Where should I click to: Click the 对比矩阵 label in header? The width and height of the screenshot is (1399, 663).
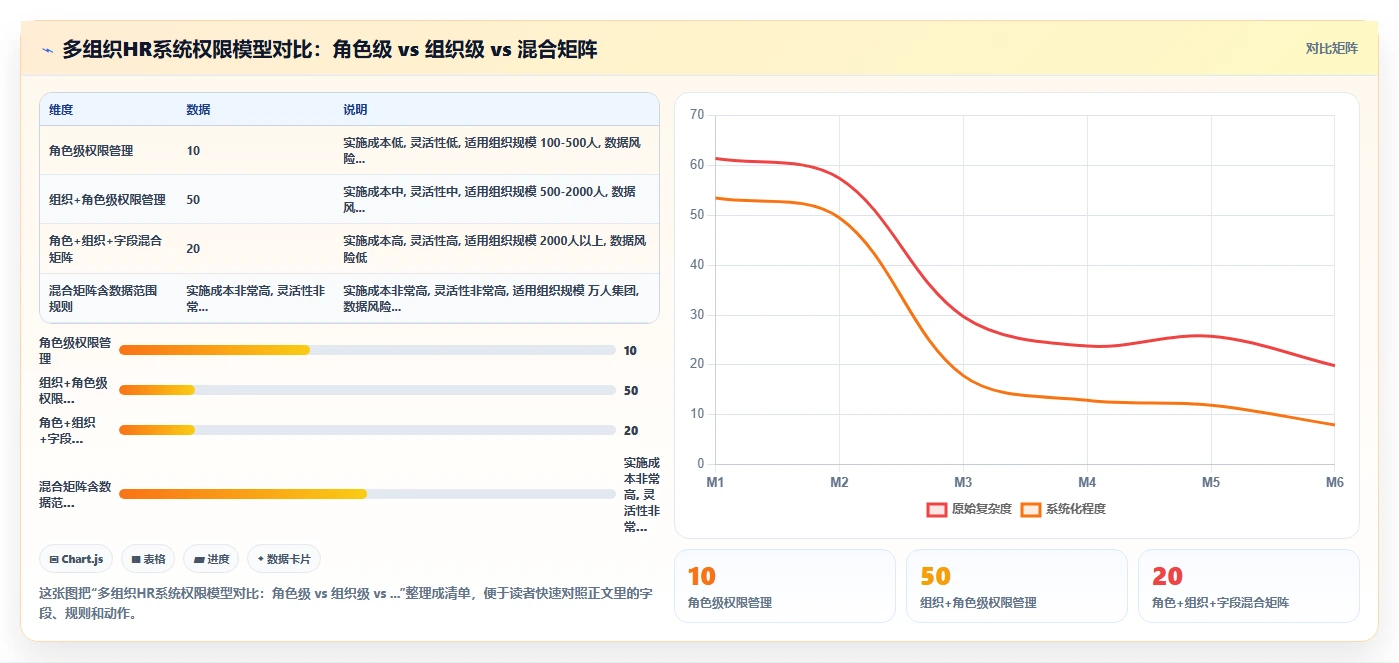1331,48
